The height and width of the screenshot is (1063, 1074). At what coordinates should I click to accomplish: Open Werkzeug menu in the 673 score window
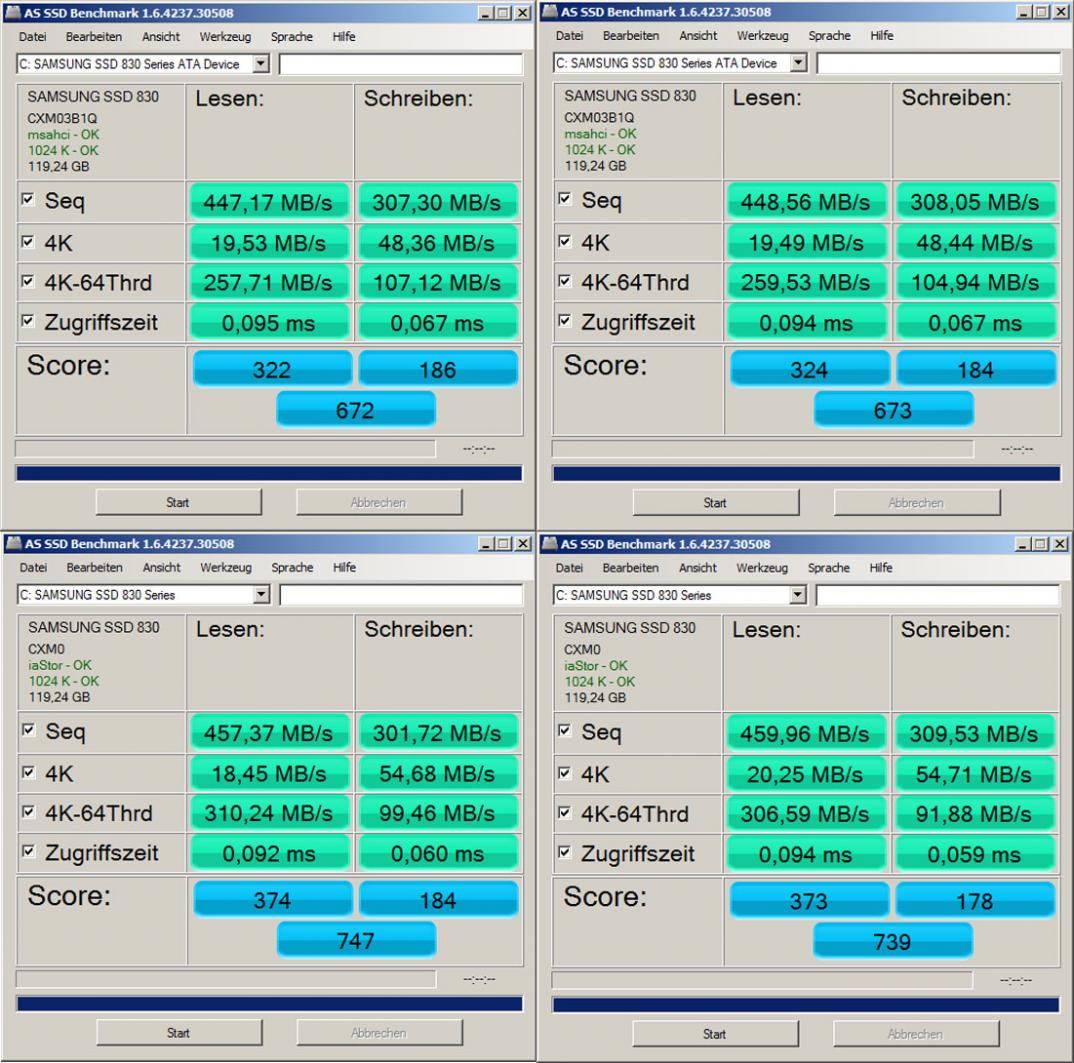763,36
